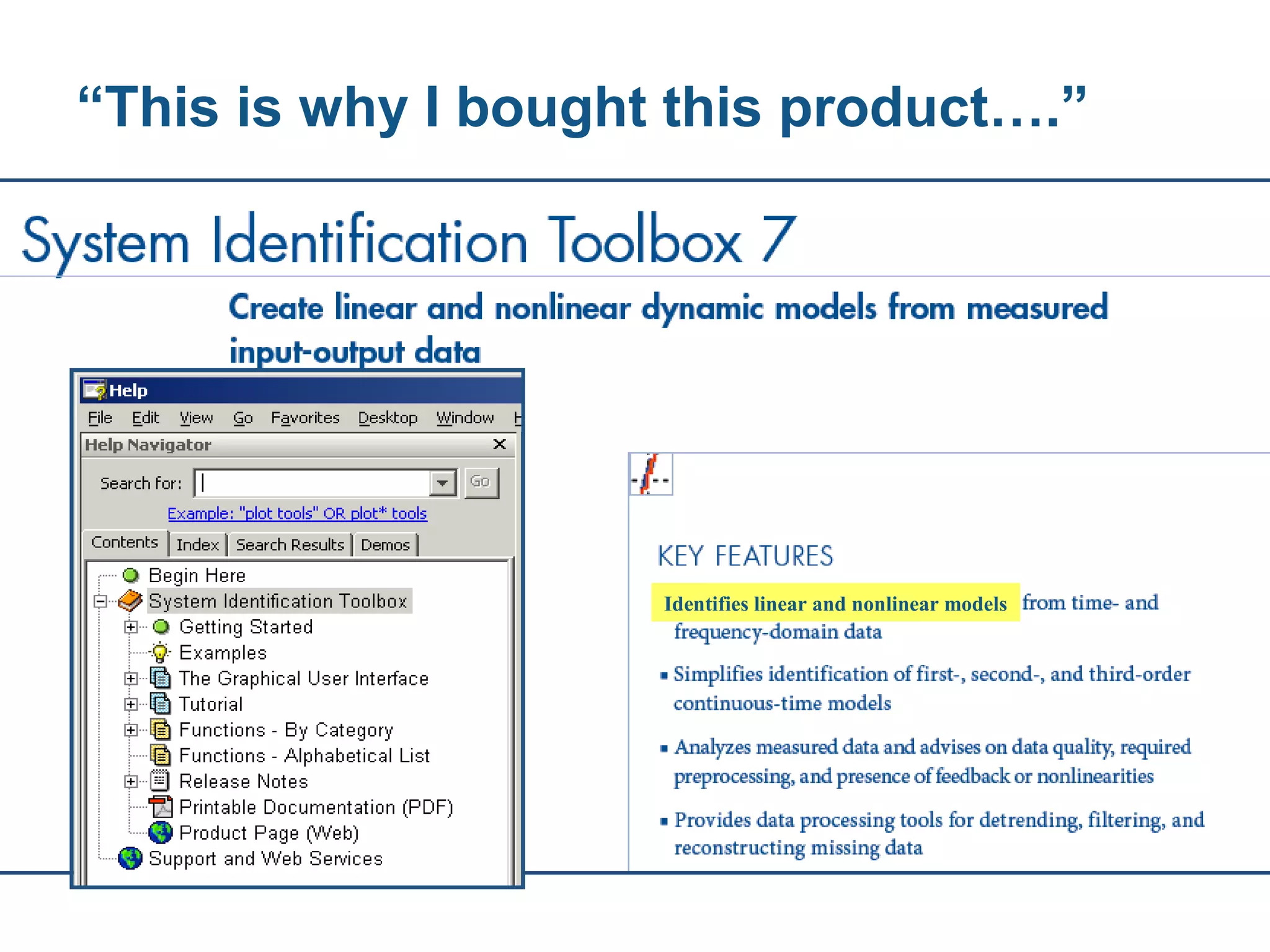Image resolution: width=1270 pixels, height=952 pixels.
Task: Expand the Getting Started node
Action: pos(131,627)
